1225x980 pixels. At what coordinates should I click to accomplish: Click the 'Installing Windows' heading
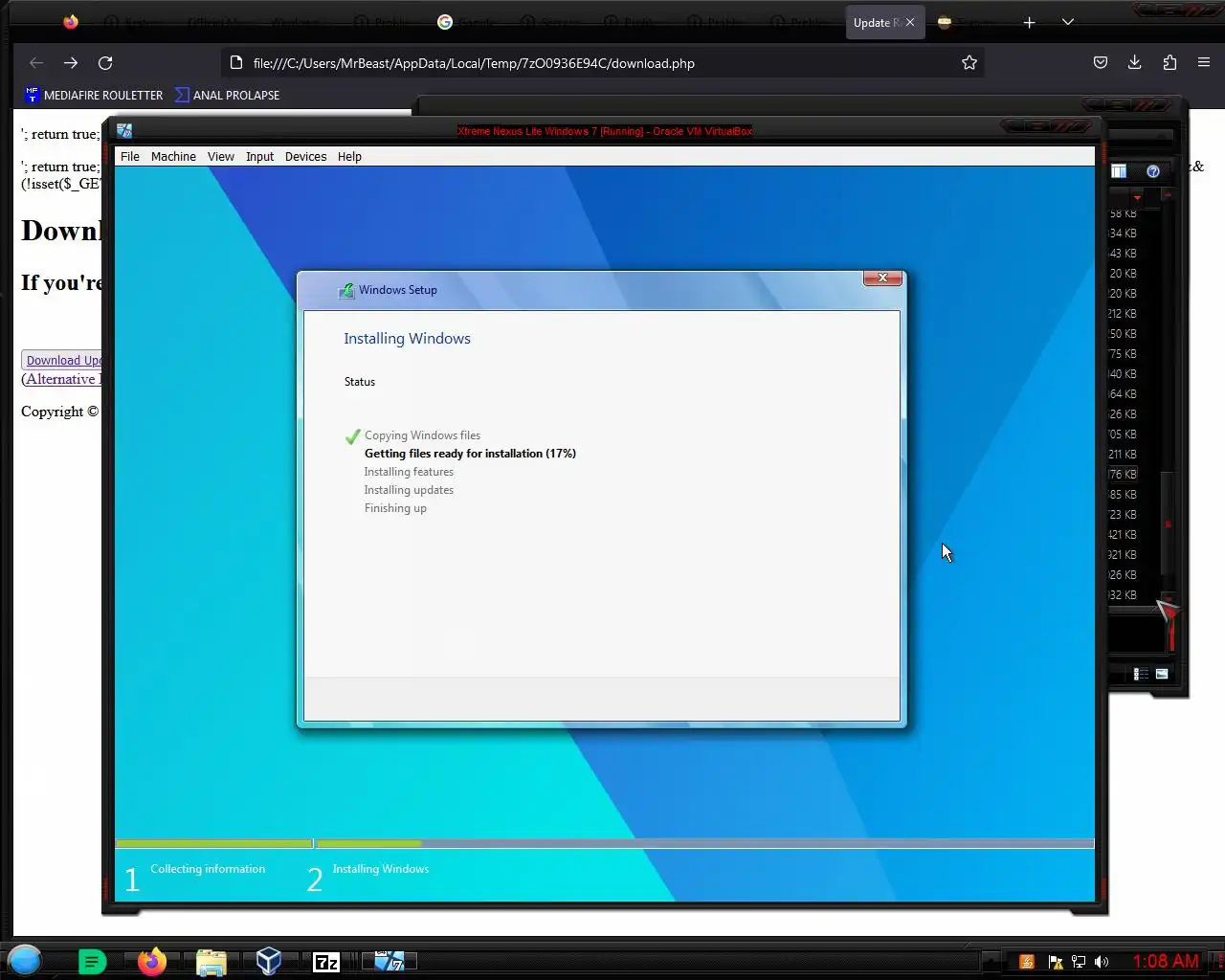[407, 339]
